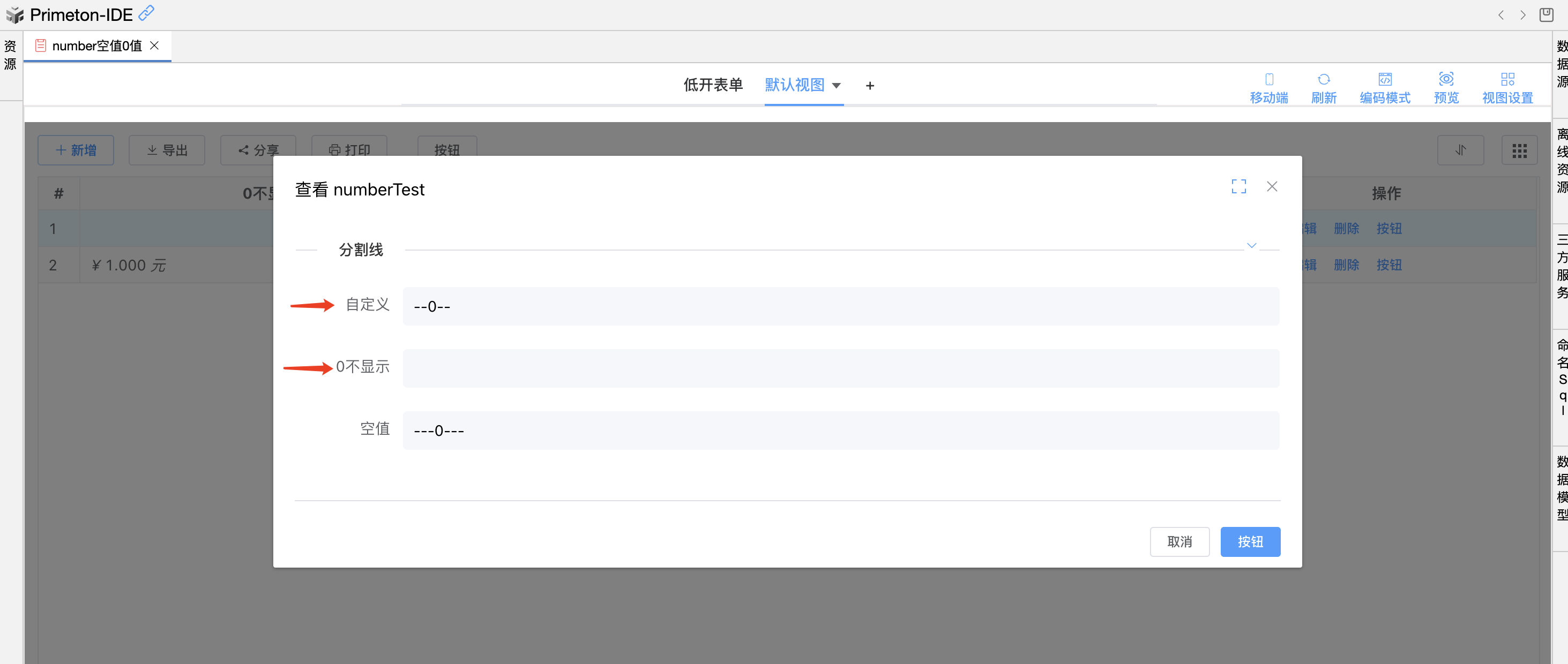Add new view with plus button

(870, 86)
